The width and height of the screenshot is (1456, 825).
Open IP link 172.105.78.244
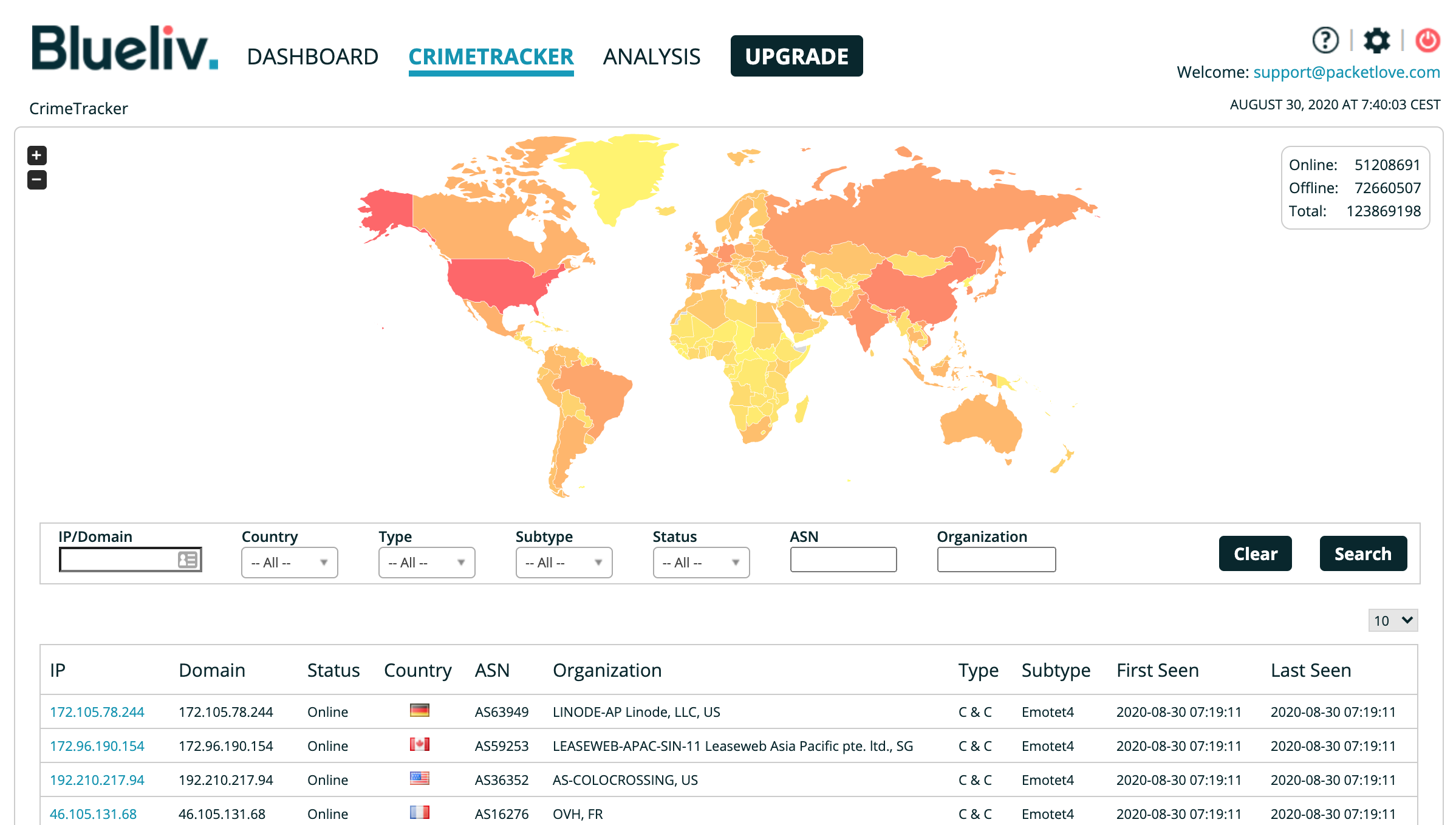(x=97, y=712)
